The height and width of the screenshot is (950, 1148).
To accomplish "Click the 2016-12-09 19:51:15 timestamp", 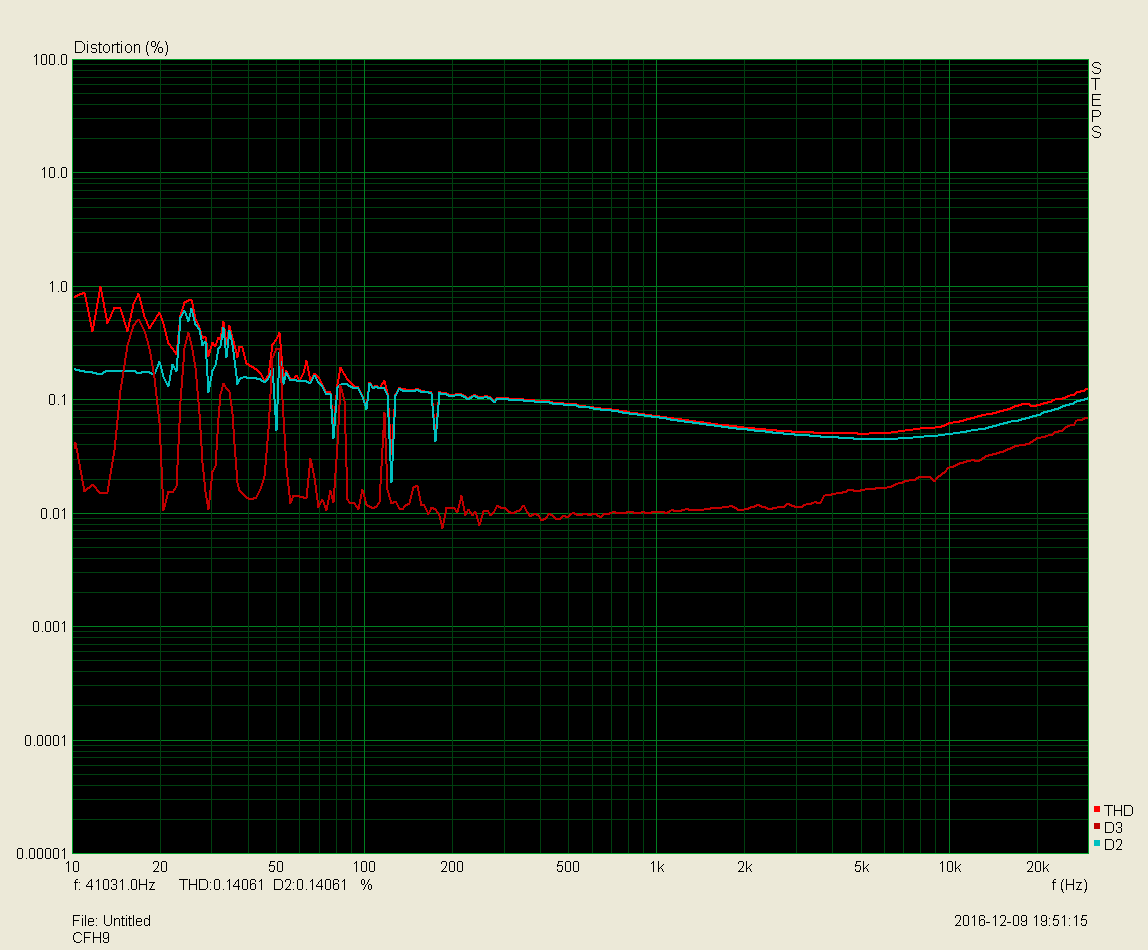I will pyautogui.click(x=1021, y=921).
